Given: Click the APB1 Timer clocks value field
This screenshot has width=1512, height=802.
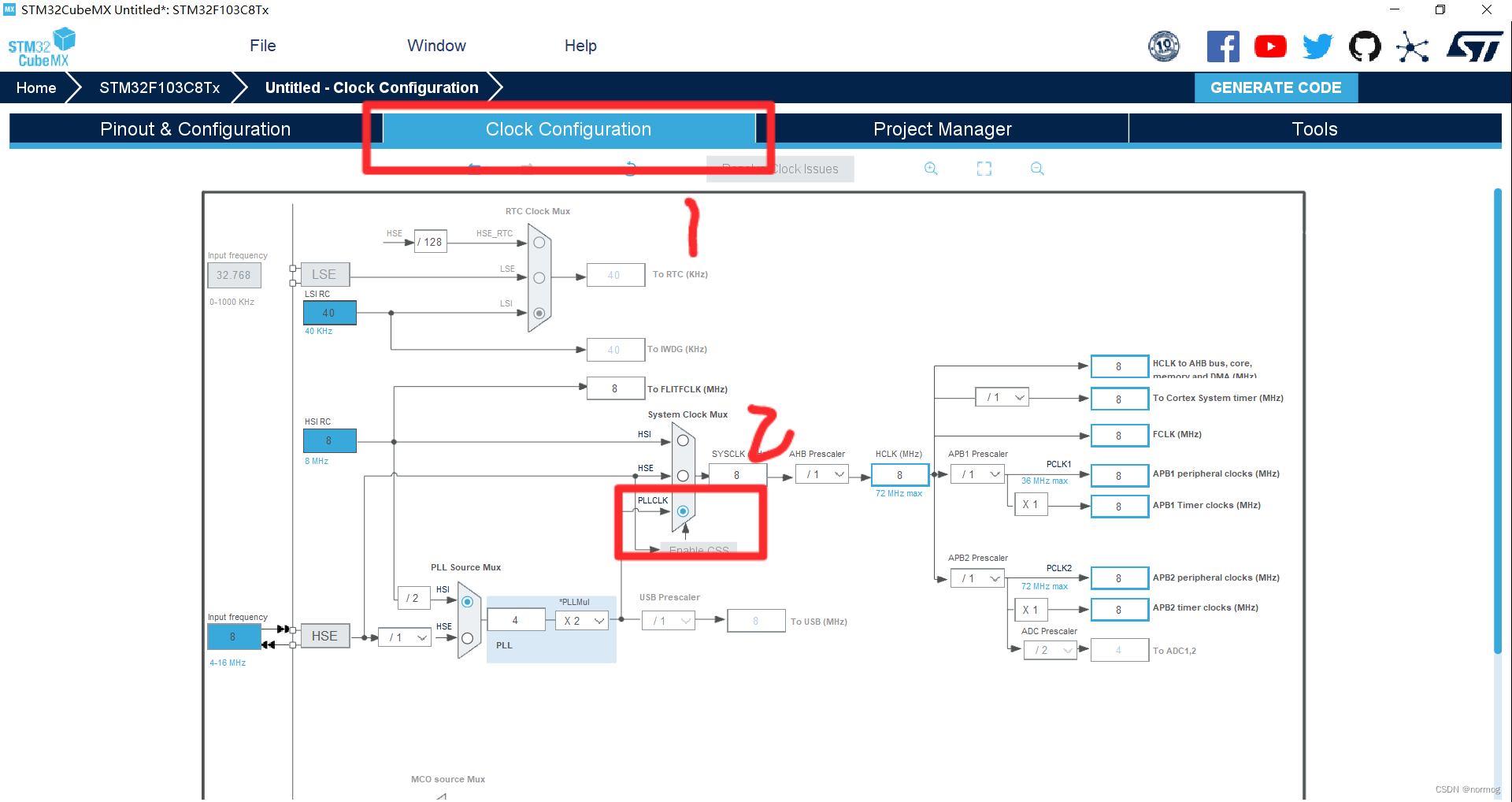Looking at the screenshot, I should click(x=1119, y=507).
